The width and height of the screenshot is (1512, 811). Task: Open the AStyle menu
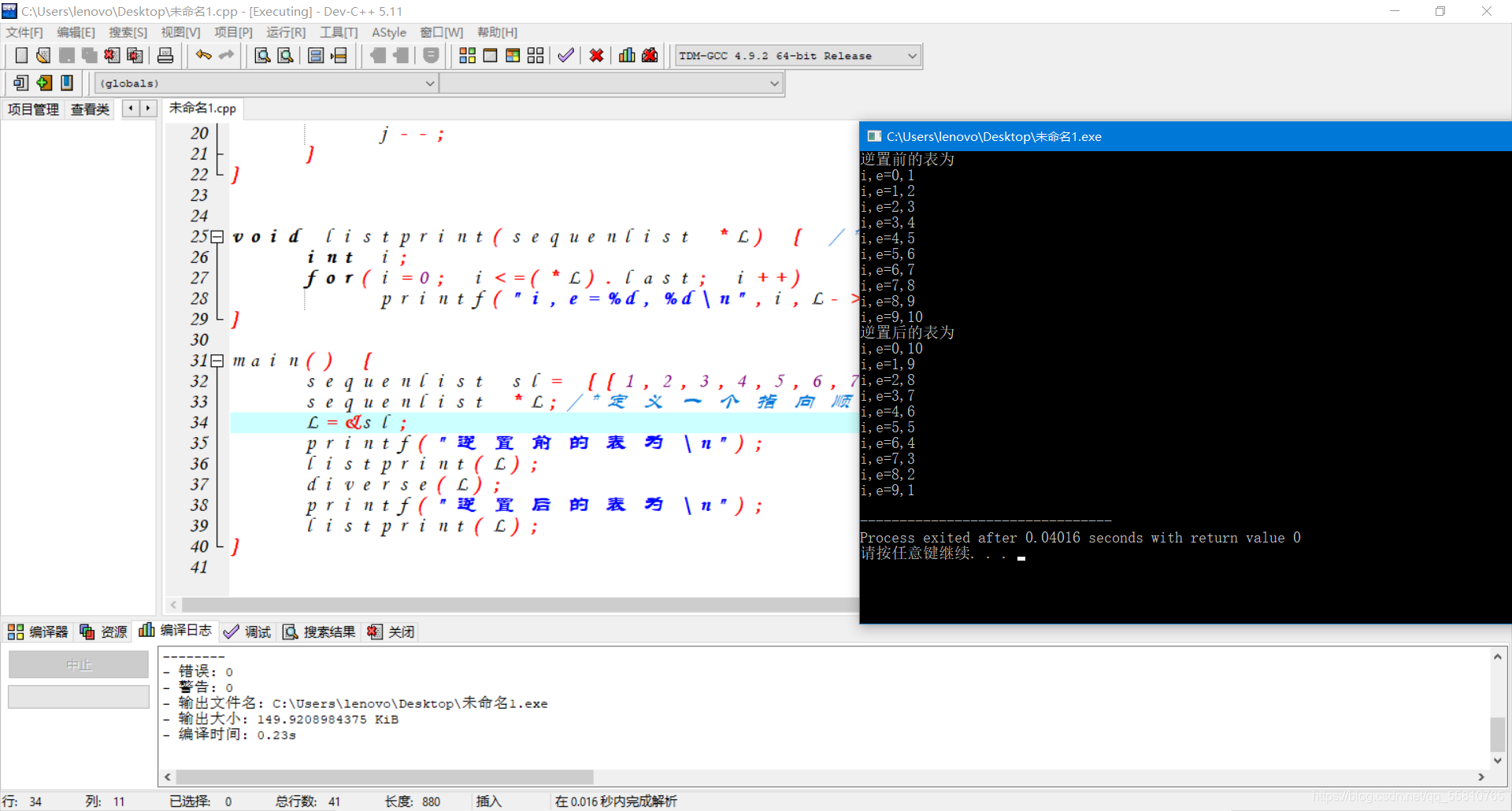pyautogui.click(x=389, y=32)
